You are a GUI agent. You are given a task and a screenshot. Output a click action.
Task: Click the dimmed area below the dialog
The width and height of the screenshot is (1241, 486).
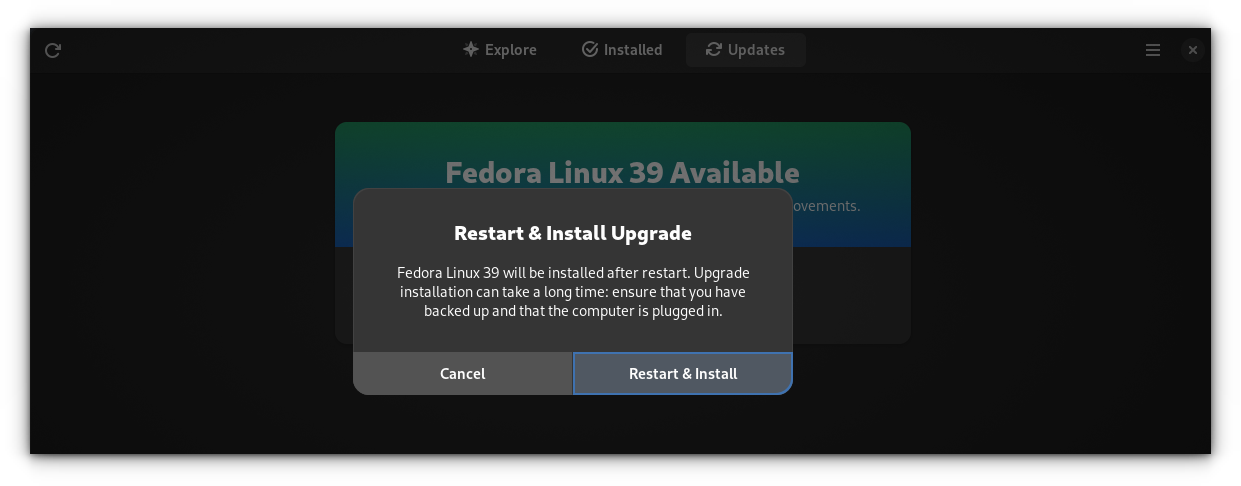[x=620, y=424]
